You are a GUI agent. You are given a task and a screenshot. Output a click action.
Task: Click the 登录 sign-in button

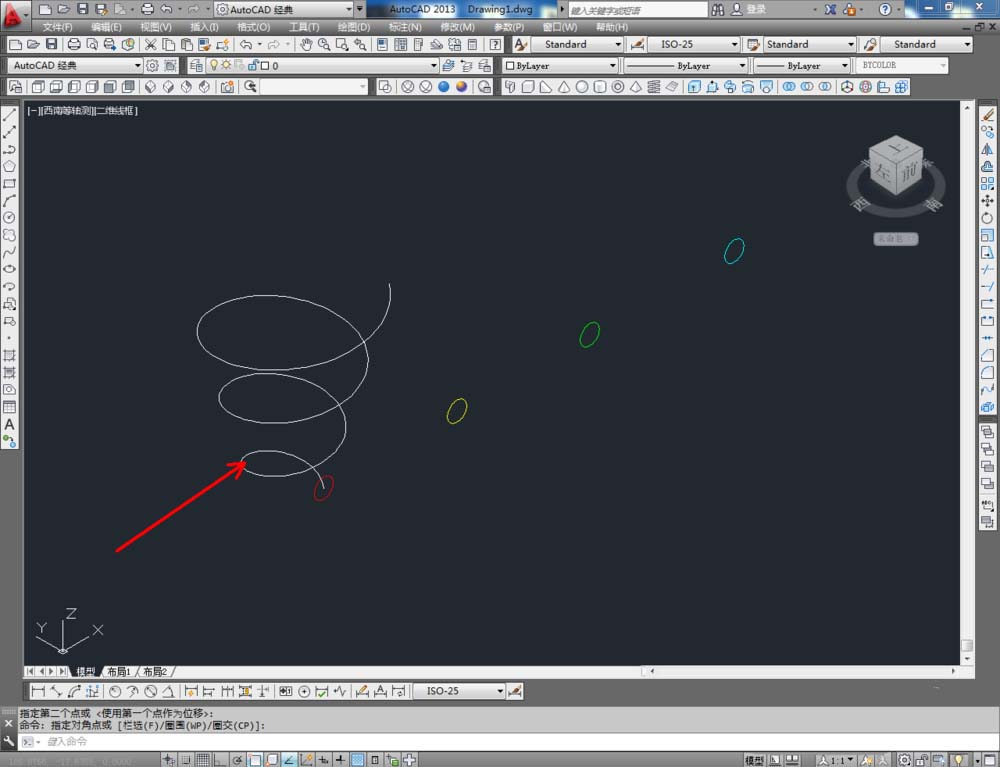pyautogui.click(x=756, y=10)
